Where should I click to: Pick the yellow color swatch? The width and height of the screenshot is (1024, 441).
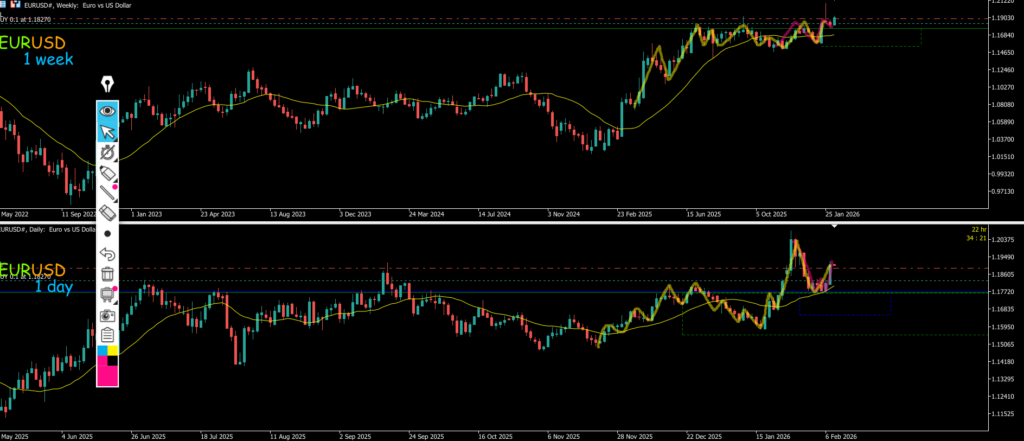[114, 351]
